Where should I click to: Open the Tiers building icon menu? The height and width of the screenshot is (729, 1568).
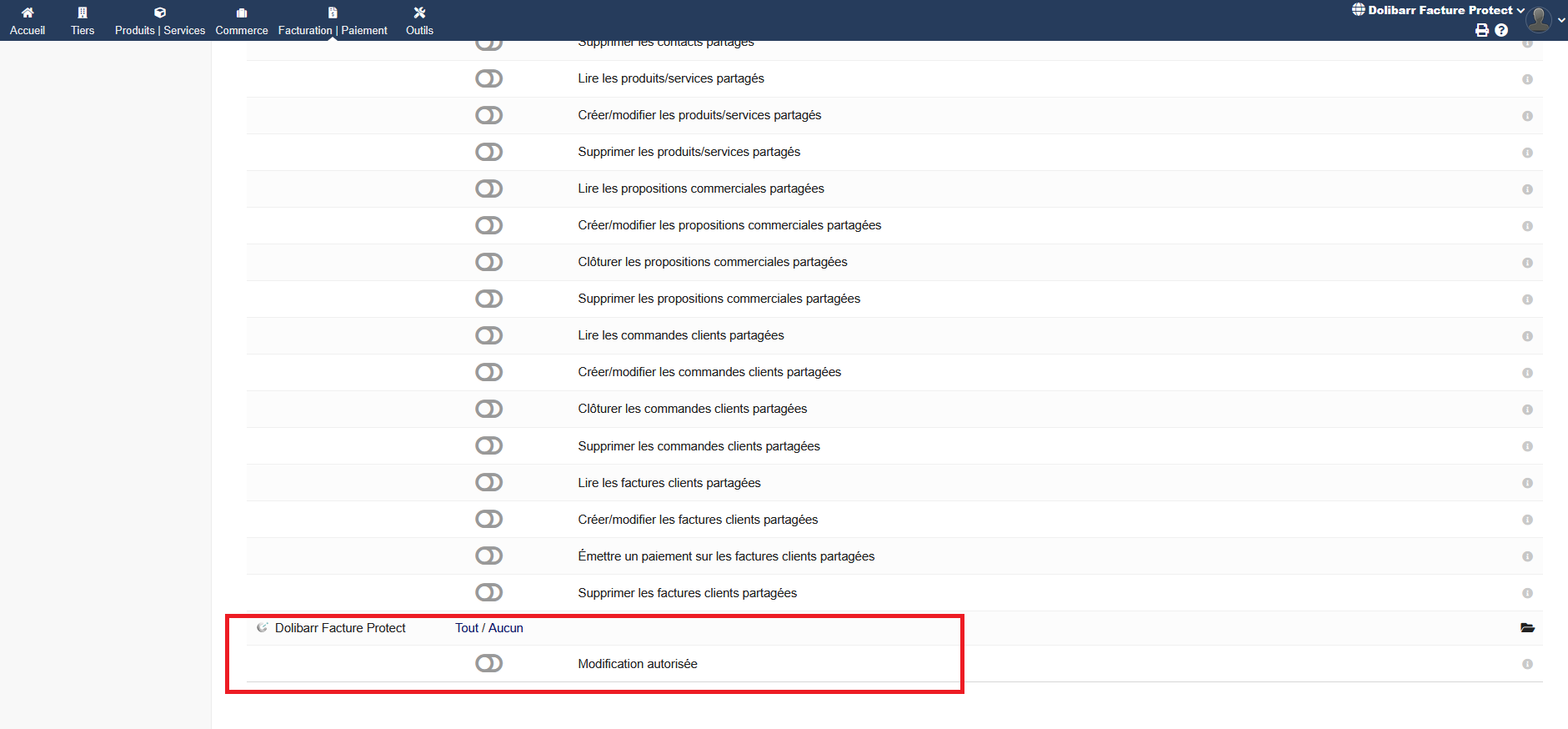pyautogui.click(x=83, y=13)
